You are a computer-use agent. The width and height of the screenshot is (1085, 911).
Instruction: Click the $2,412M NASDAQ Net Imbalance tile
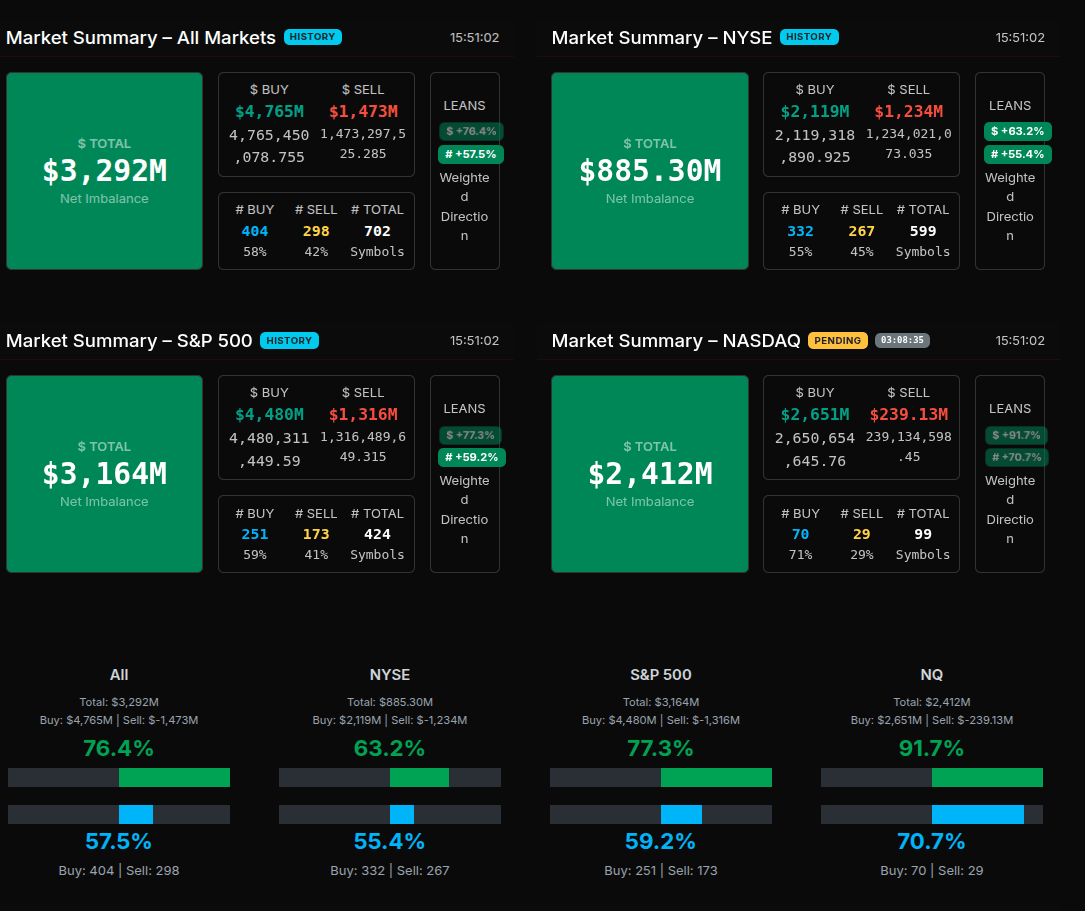point(650,474)
